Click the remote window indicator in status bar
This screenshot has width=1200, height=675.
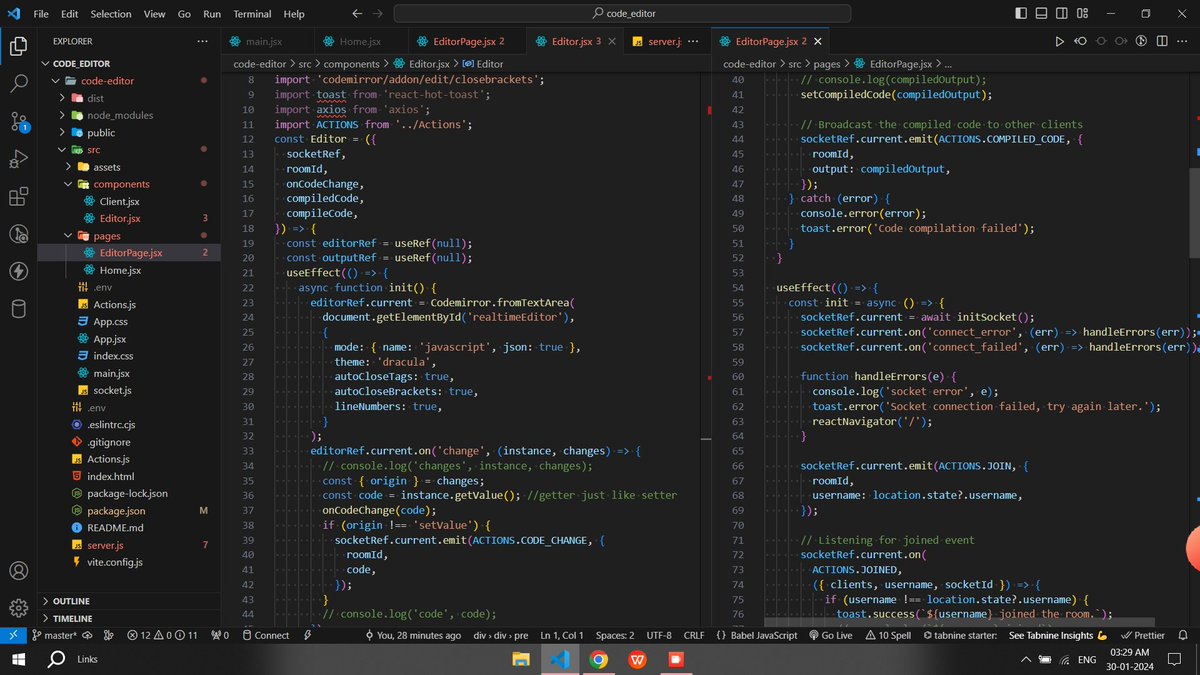(x=13, y=635)
